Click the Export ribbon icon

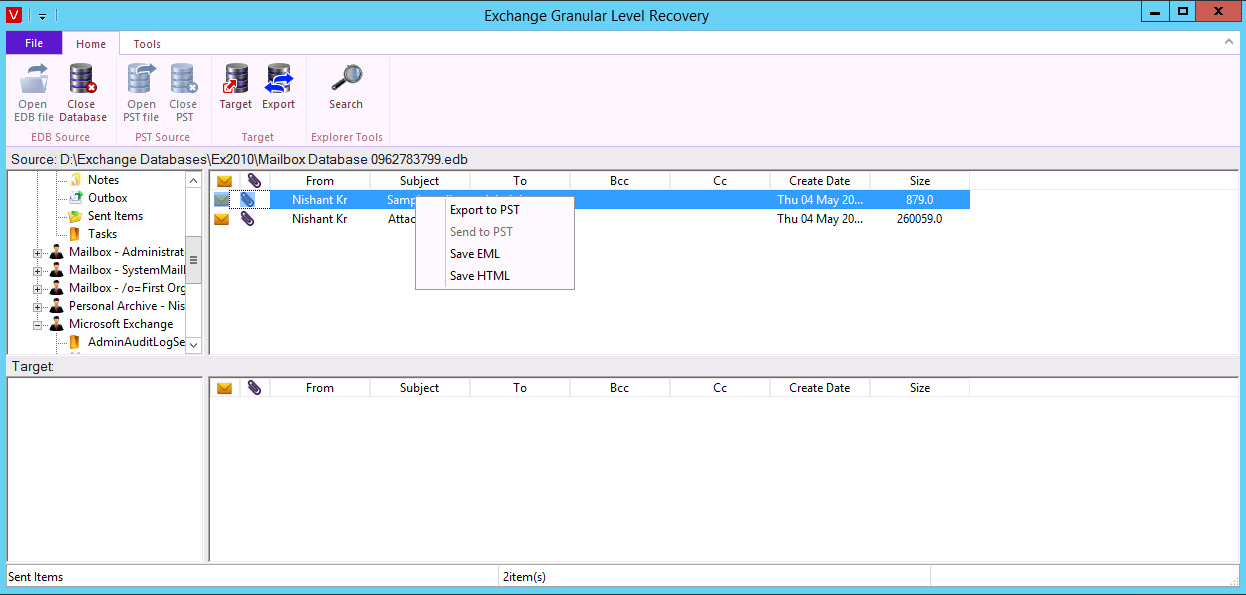point(278,79)
